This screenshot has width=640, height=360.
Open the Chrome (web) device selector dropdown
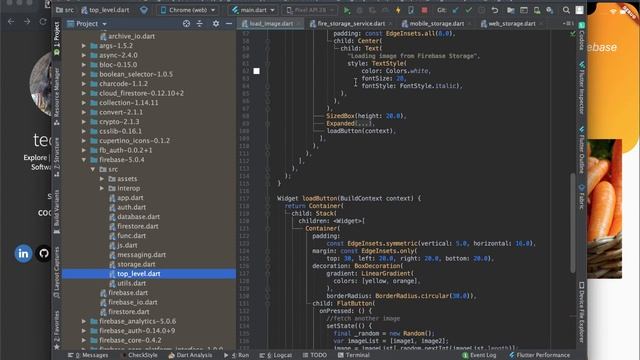188,10
